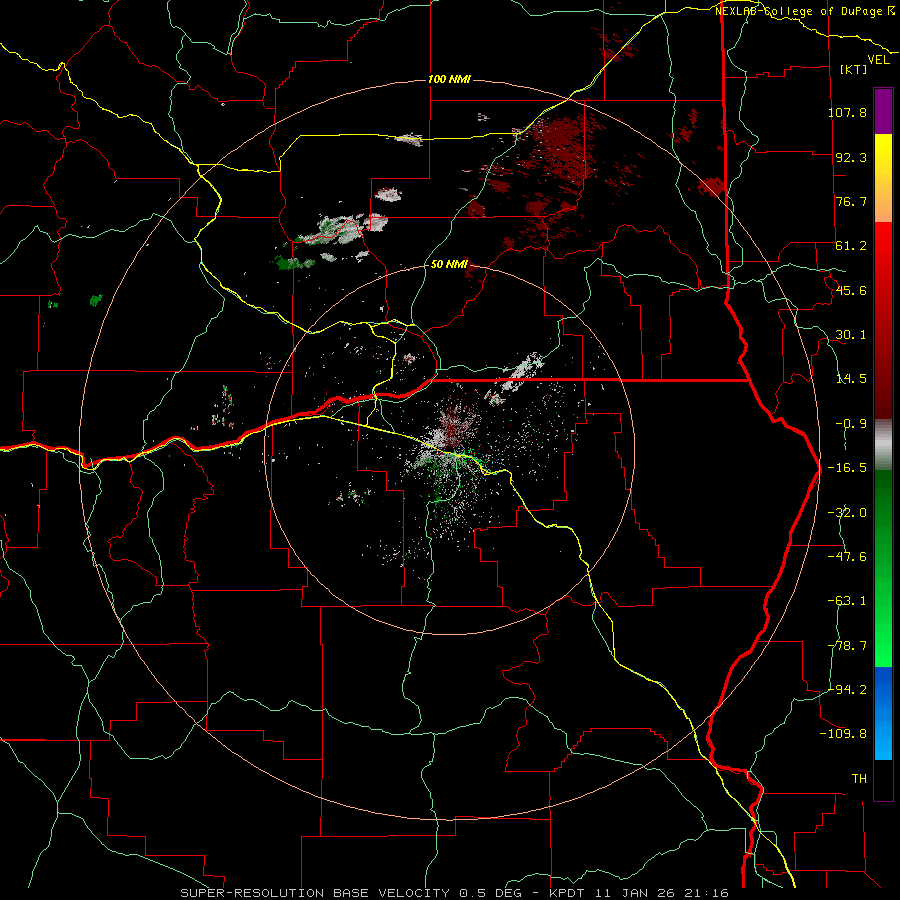Screen dimensions: 900x900
Task: Click the blue segment of the color bar
Action: [883, 713]
